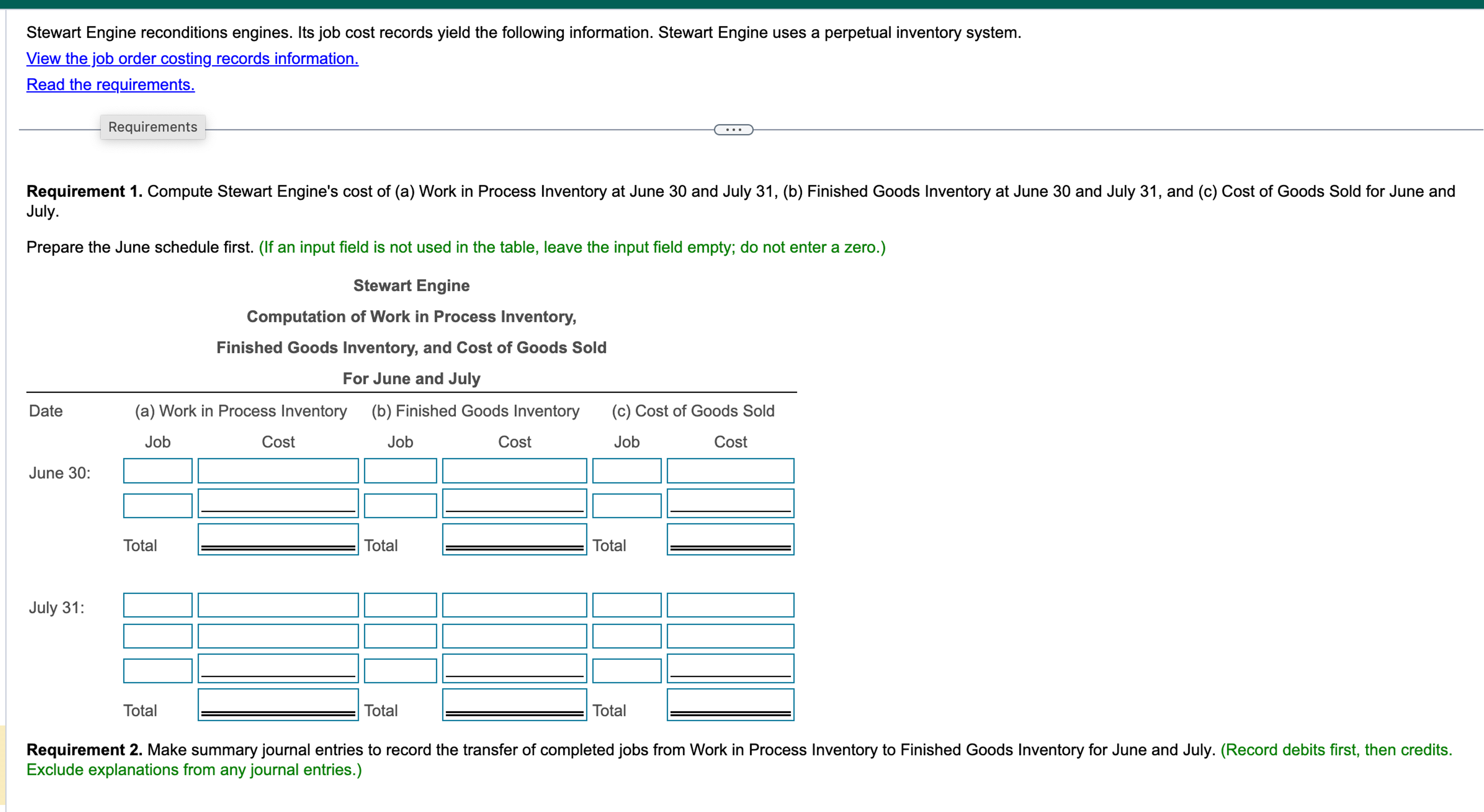Viewport: 1484px width, 812px height.
Task: Select July 31 second-row Cost of Goods Sold Job field
Action: tap(627, 636)
